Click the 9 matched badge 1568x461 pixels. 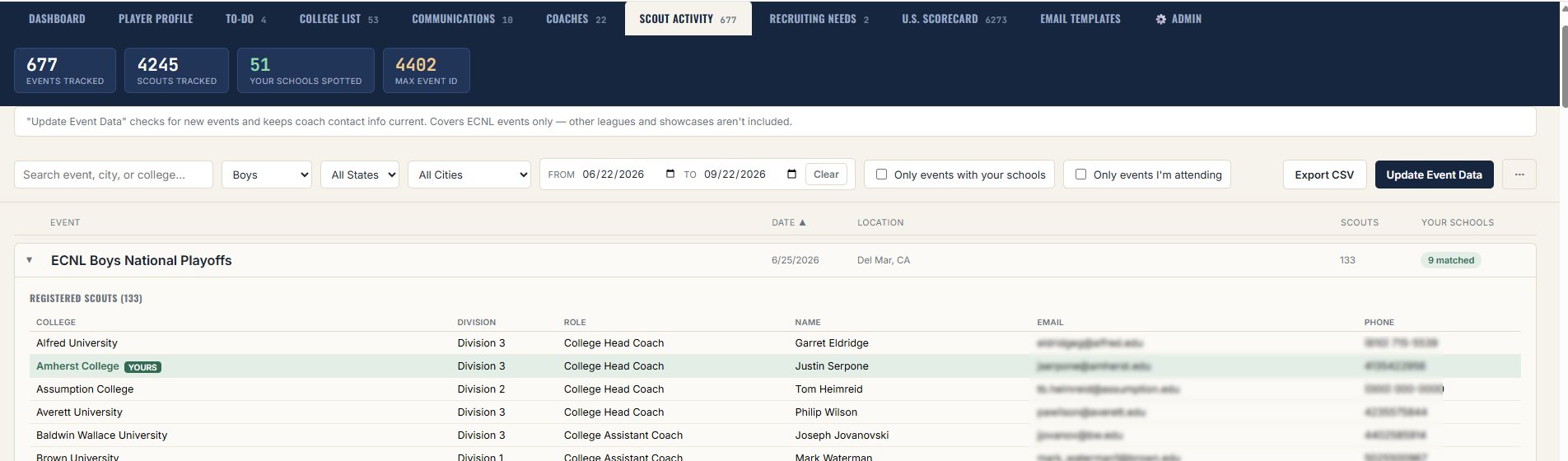[1450, 260]
